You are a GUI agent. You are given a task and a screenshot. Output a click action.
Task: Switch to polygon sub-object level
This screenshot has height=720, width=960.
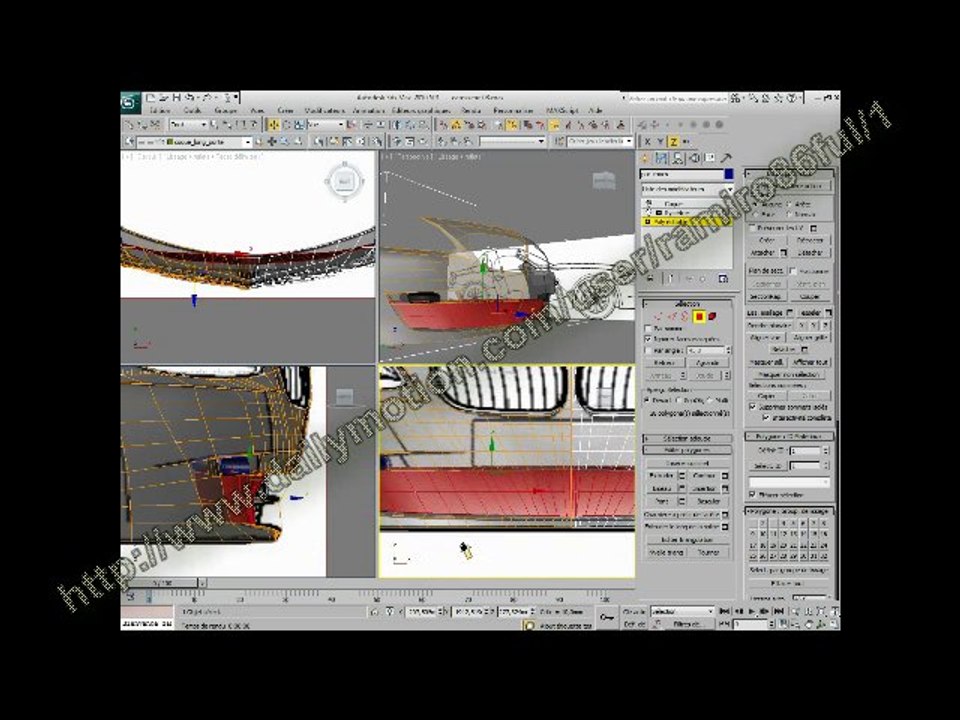(x=699, y=317)
